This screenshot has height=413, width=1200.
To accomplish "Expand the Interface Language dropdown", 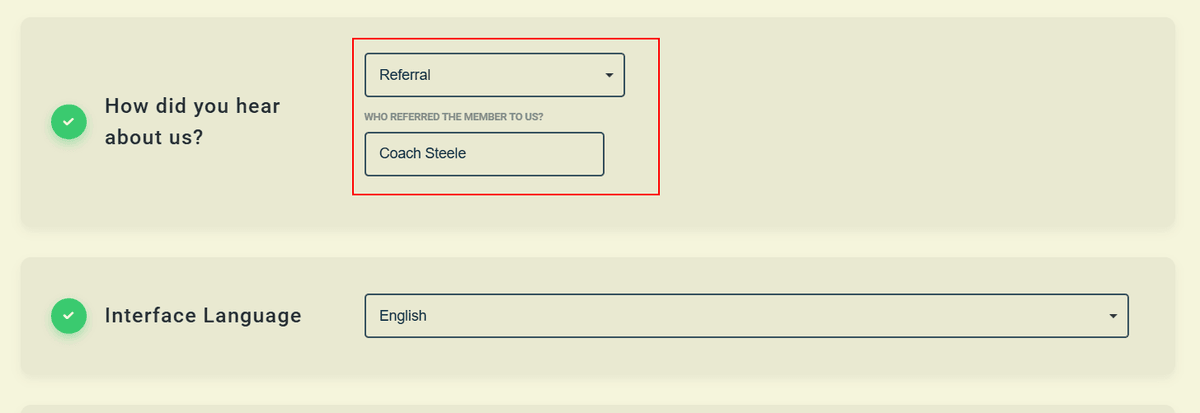I will point(746,316).
